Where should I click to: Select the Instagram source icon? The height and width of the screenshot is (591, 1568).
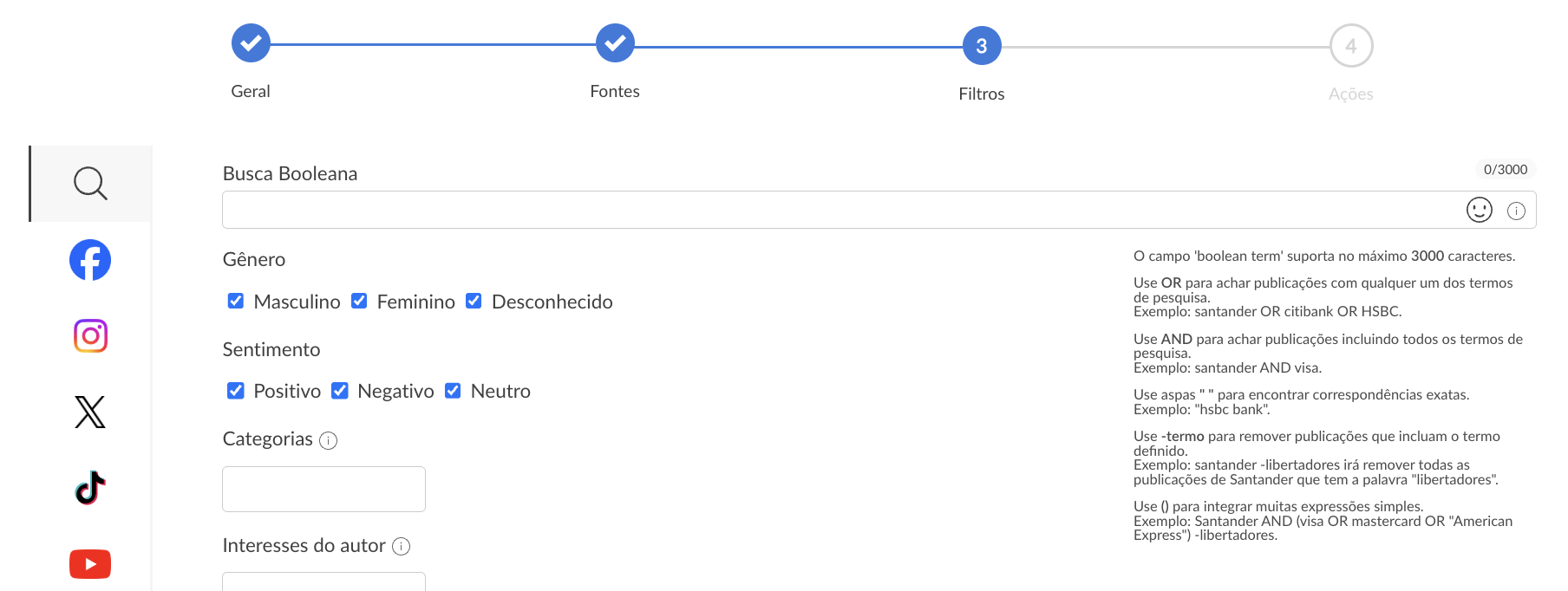(90, 335)
